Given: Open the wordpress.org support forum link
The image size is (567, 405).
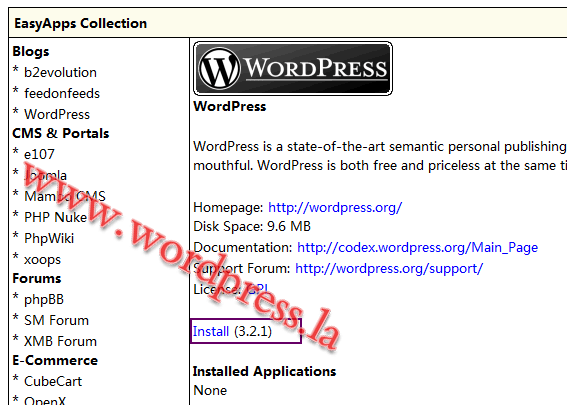Looking at the screenshot, I should coord(389,268).
